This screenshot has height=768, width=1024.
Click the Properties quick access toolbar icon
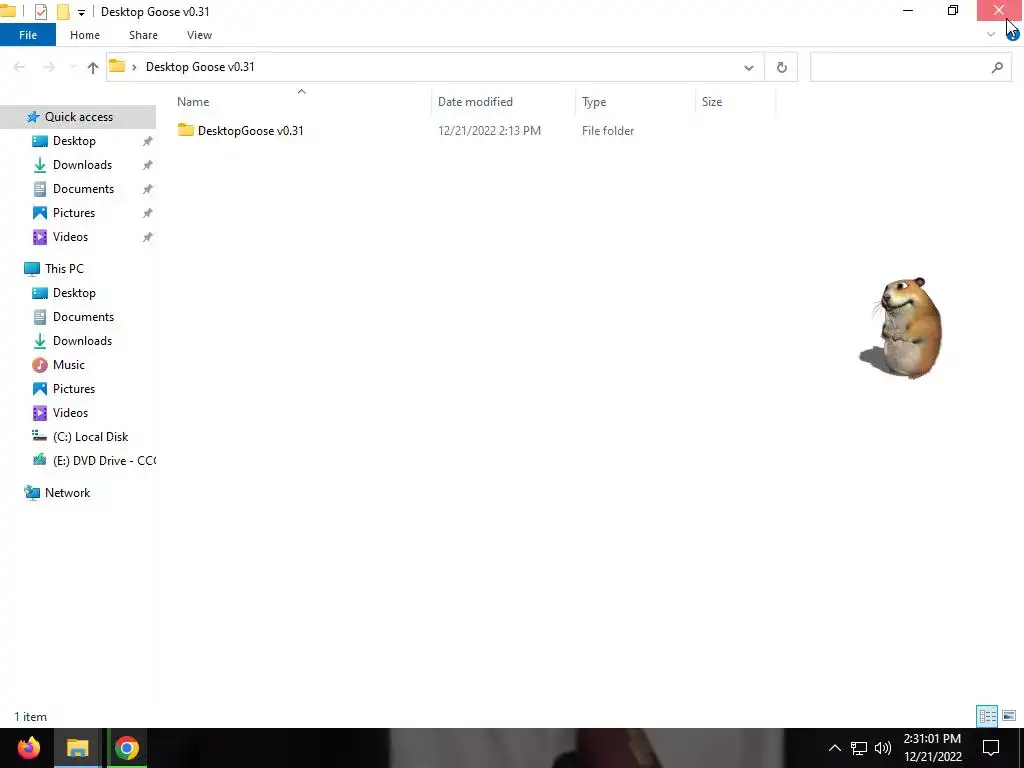[40, 12]
